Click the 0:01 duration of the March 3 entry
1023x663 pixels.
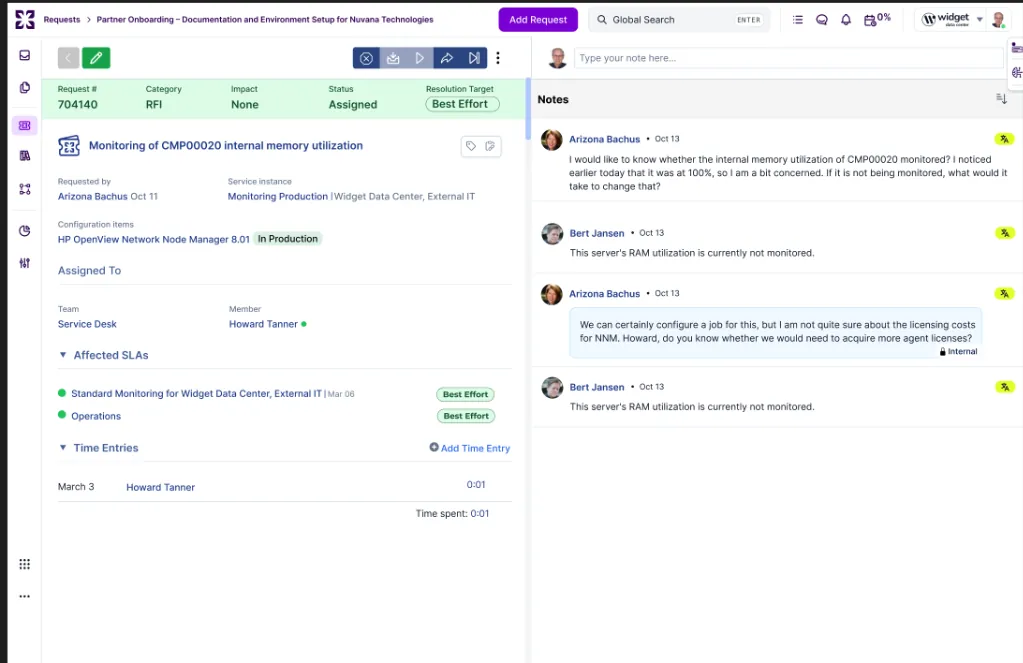click(476, 485)
